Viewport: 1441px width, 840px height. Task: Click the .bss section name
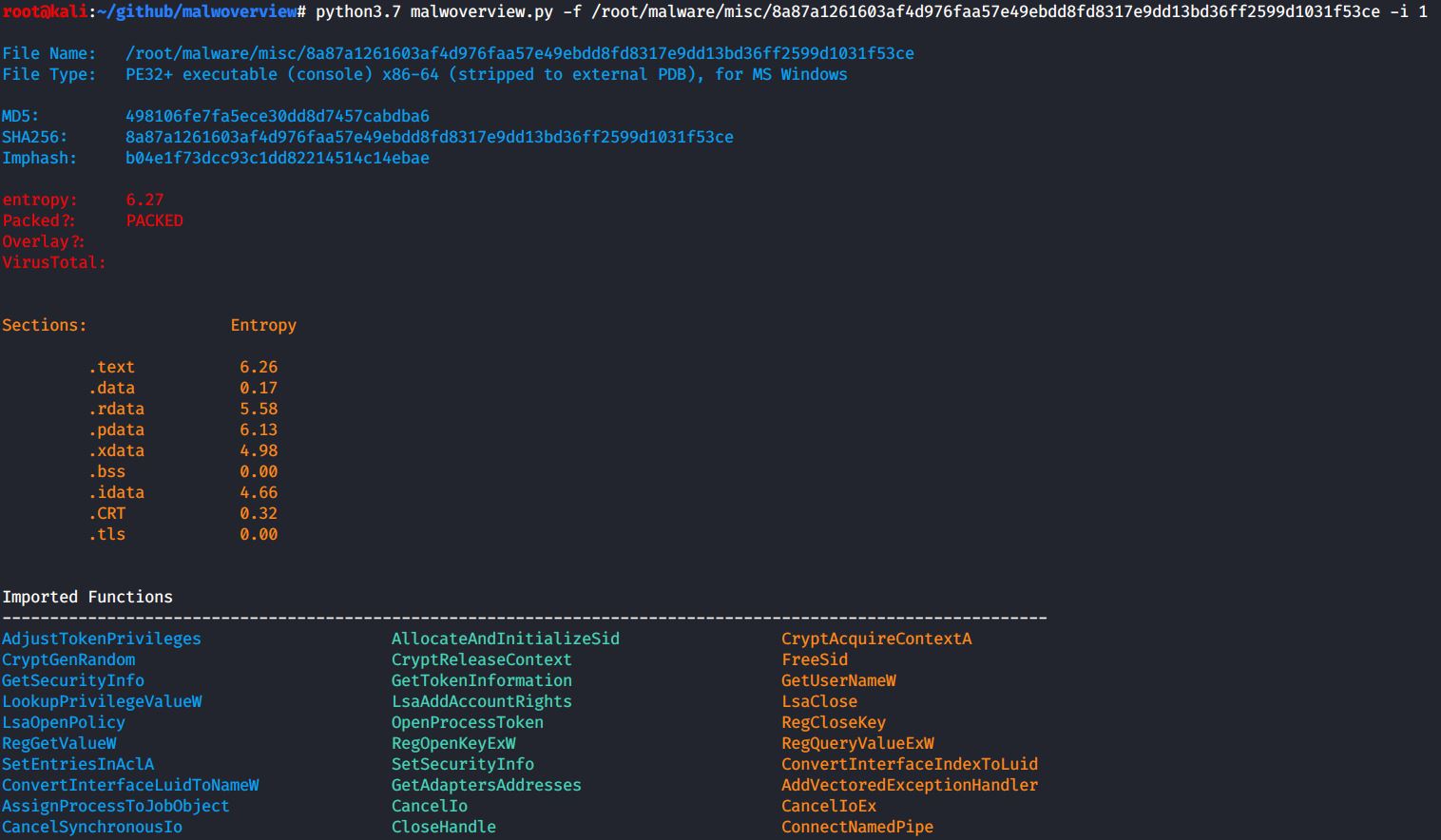[x=106, y=471]
